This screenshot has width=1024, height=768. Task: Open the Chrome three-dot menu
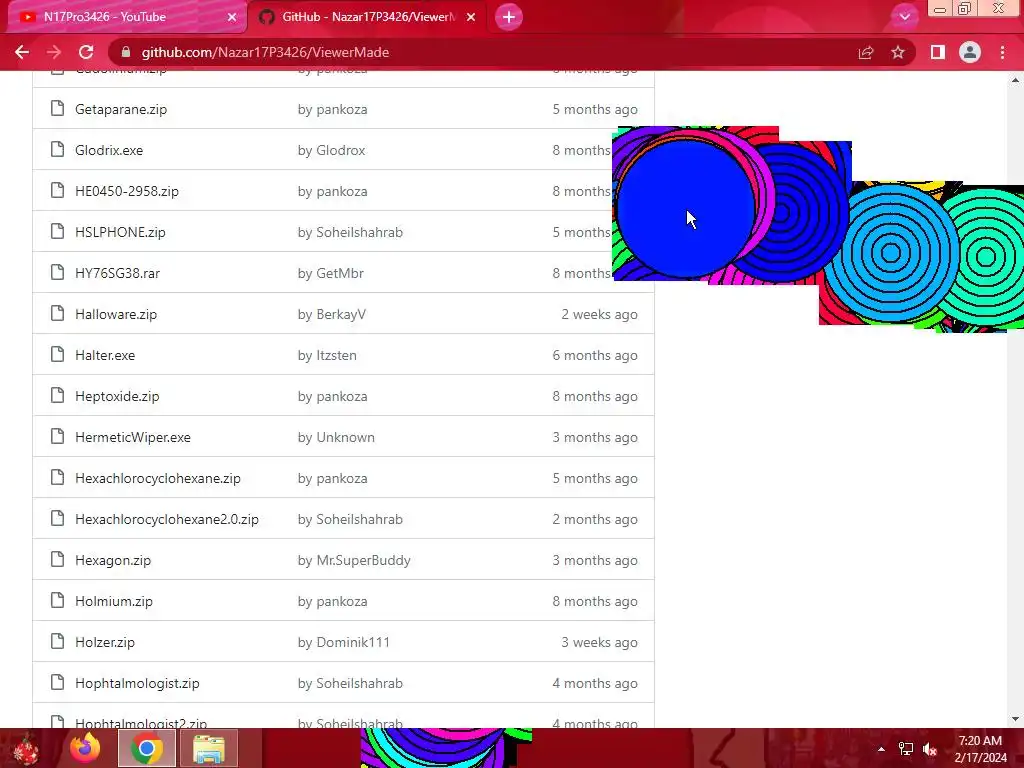click(1002, 52)
